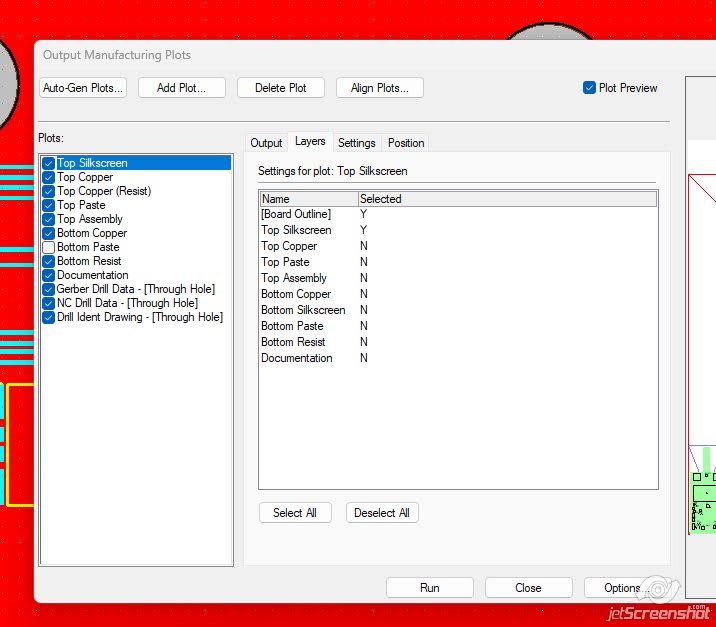The image size is (716, 627).
Task: Click the Name column header
Action: click(309, 199)
